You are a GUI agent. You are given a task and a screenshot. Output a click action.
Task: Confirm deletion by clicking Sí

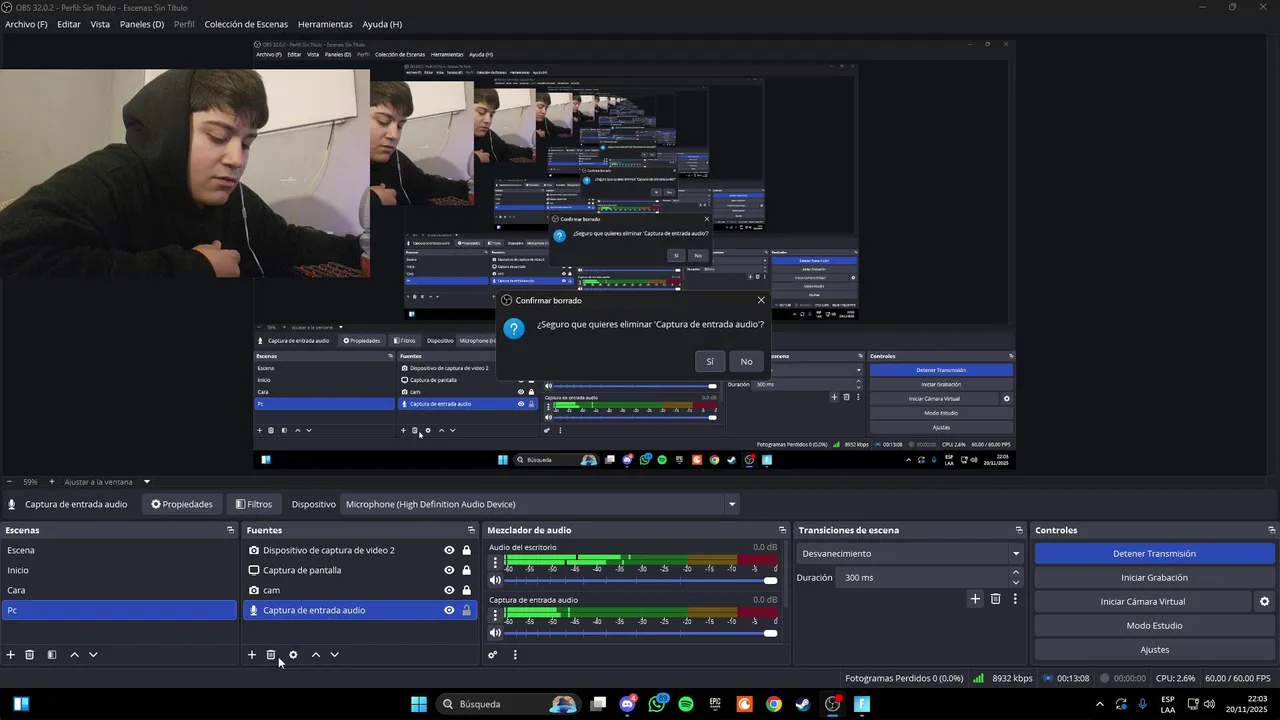click(x=710, y=362)
